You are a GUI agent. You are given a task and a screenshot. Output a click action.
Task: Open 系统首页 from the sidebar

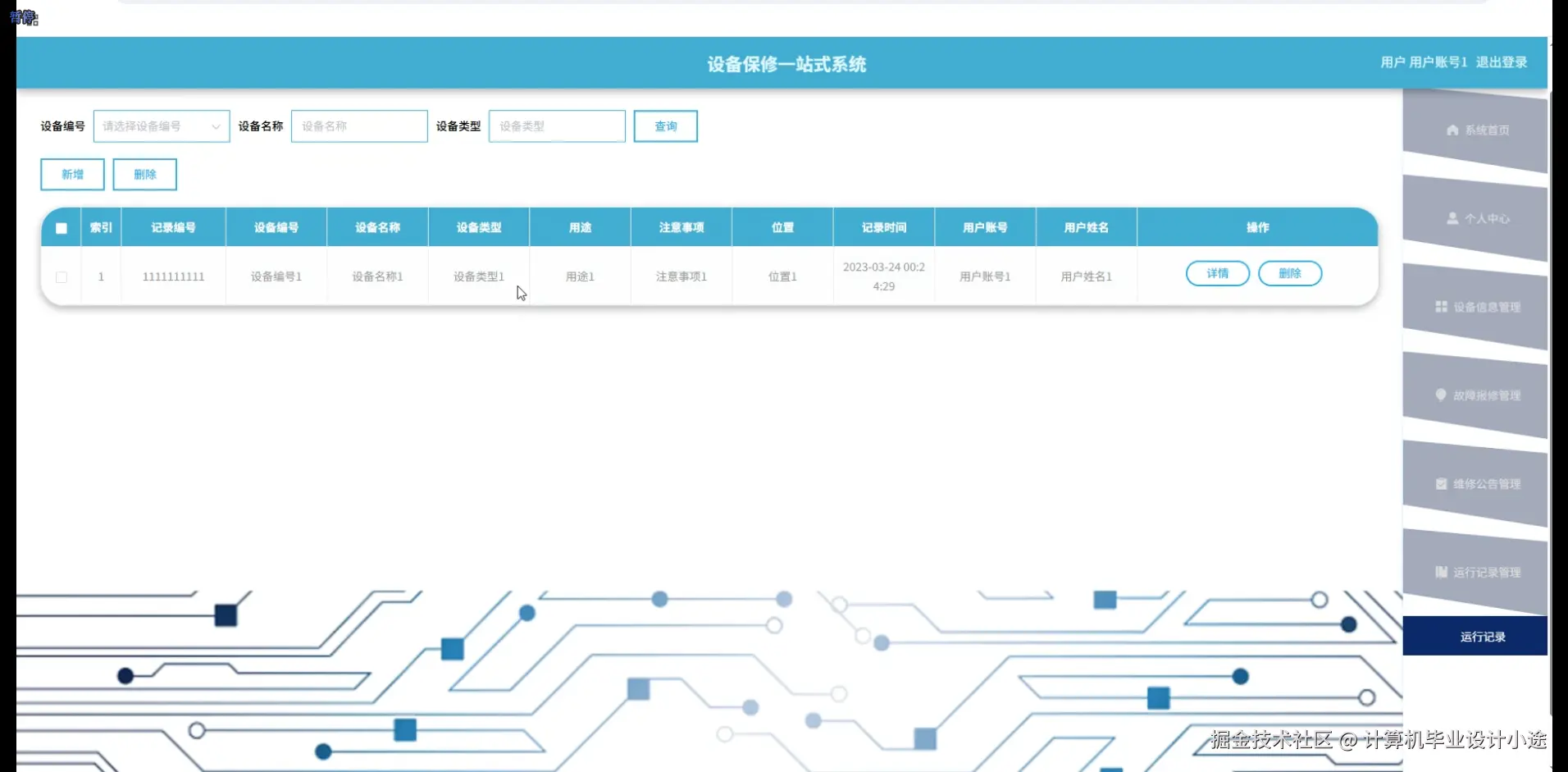click(x=1475, y=130)
